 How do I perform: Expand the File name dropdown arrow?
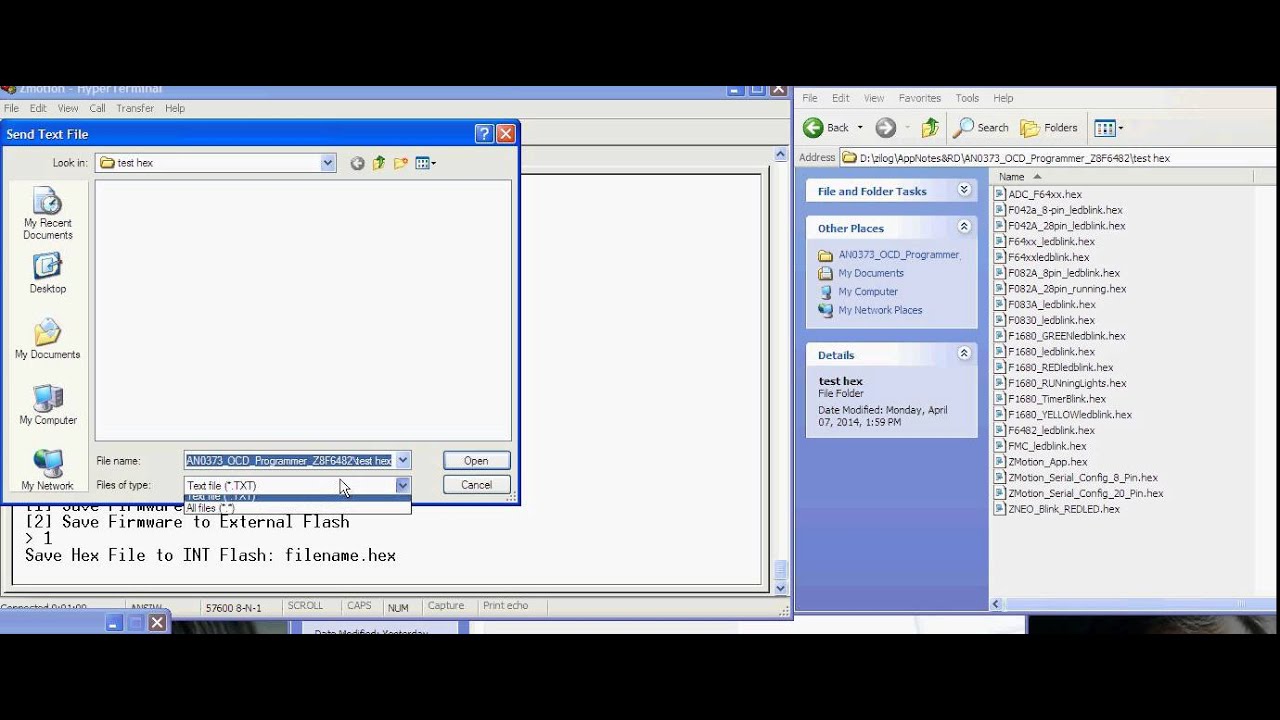(x=402, y=461)
